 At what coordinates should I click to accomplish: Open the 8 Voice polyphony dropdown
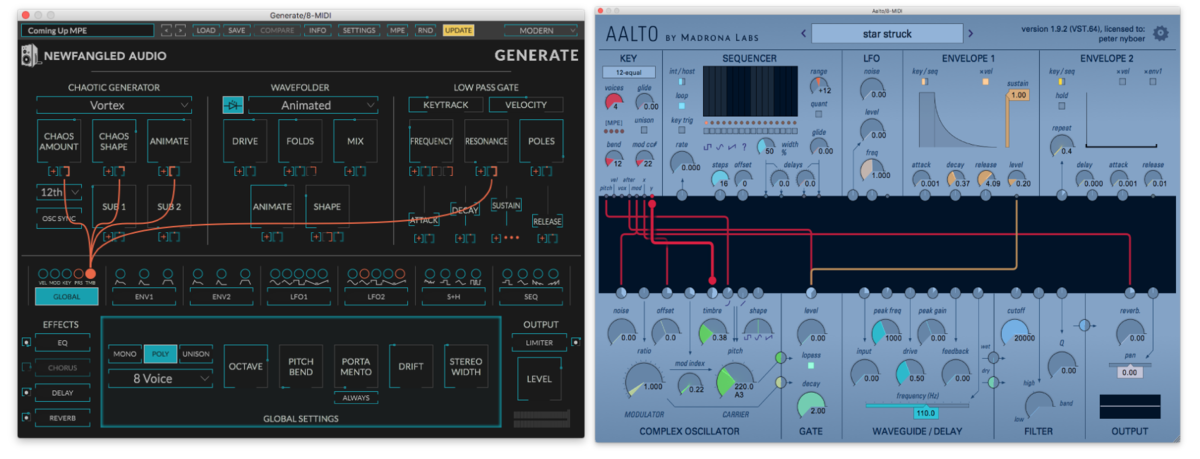160,379
